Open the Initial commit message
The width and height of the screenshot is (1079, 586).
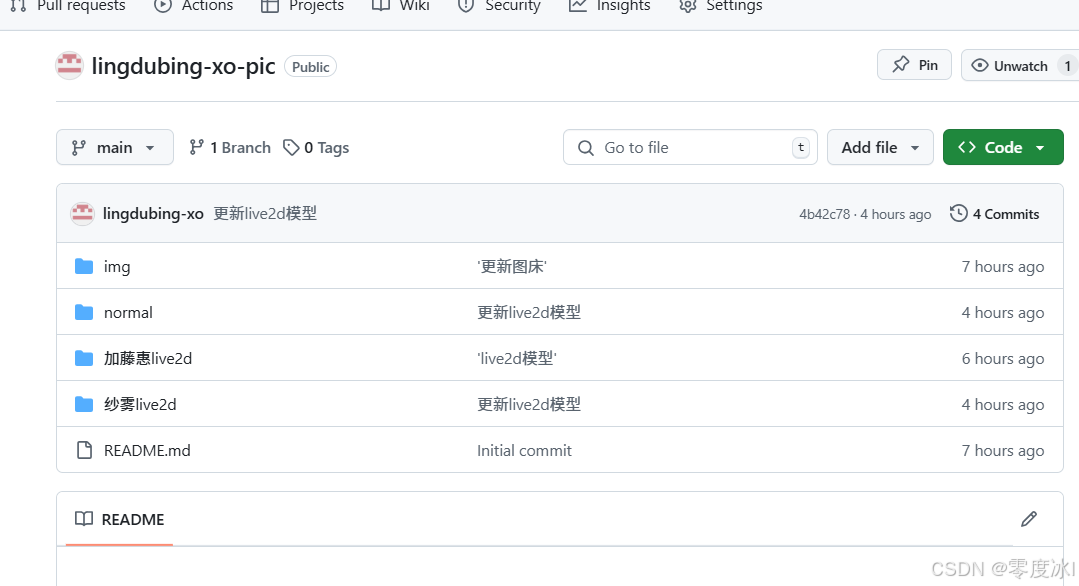pyautogui.click(x=524, y=451)
